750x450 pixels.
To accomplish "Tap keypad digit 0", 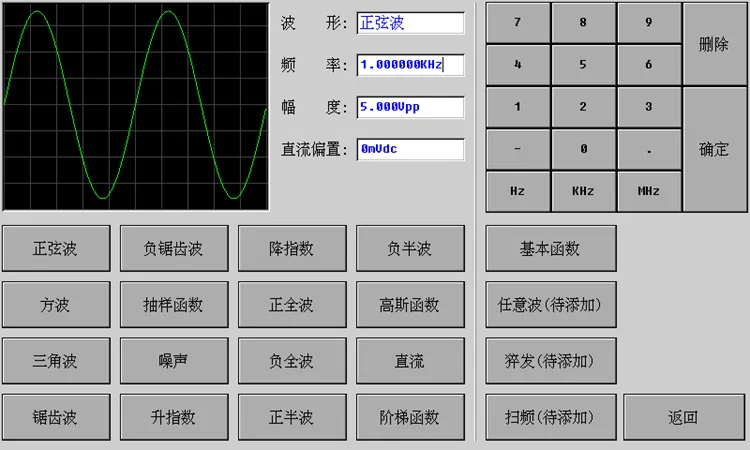I will (584, 149).
